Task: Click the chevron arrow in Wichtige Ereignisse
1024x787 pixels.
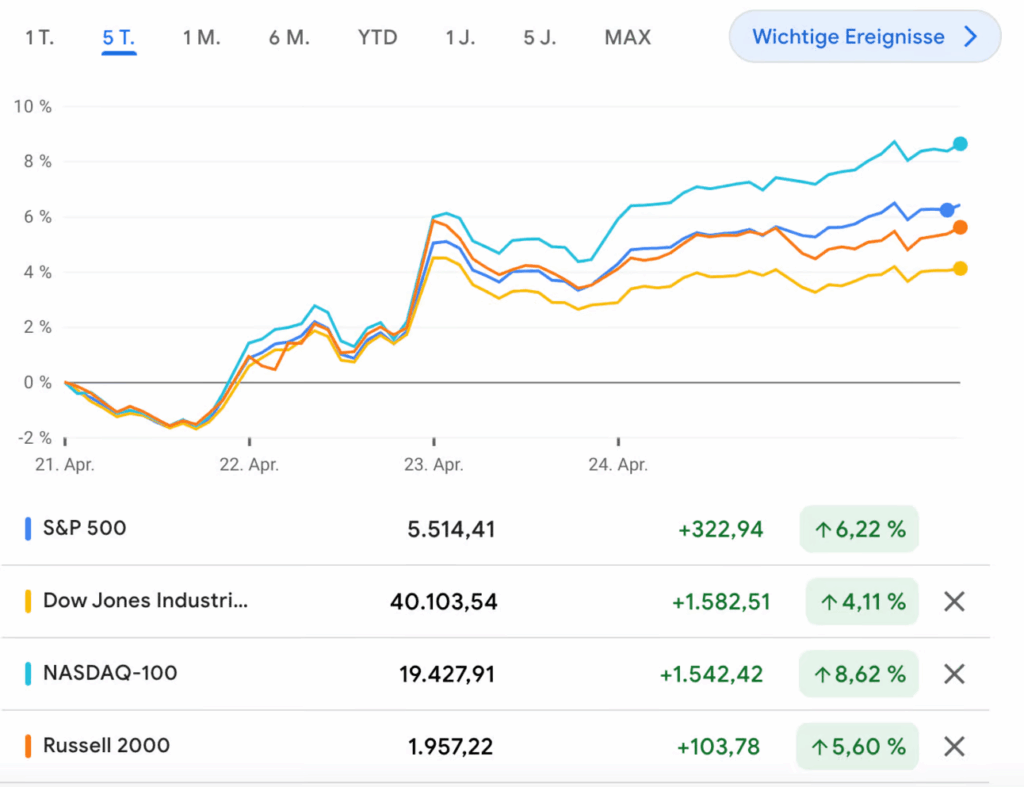Action: pyautogui.click(x=969, y=37)
